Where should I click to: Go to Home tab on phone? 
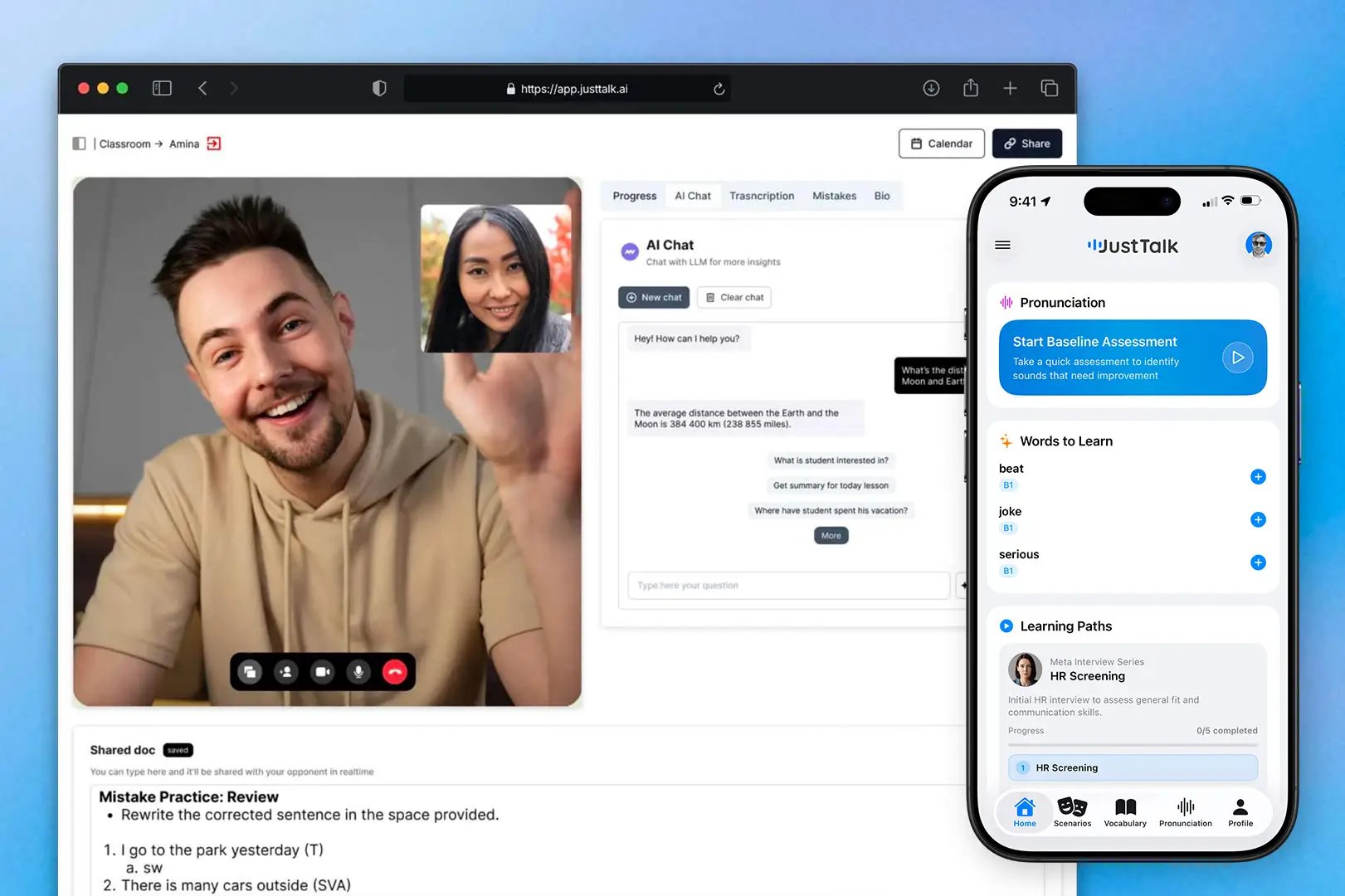pyautogui.click(x=1025, y=812)
